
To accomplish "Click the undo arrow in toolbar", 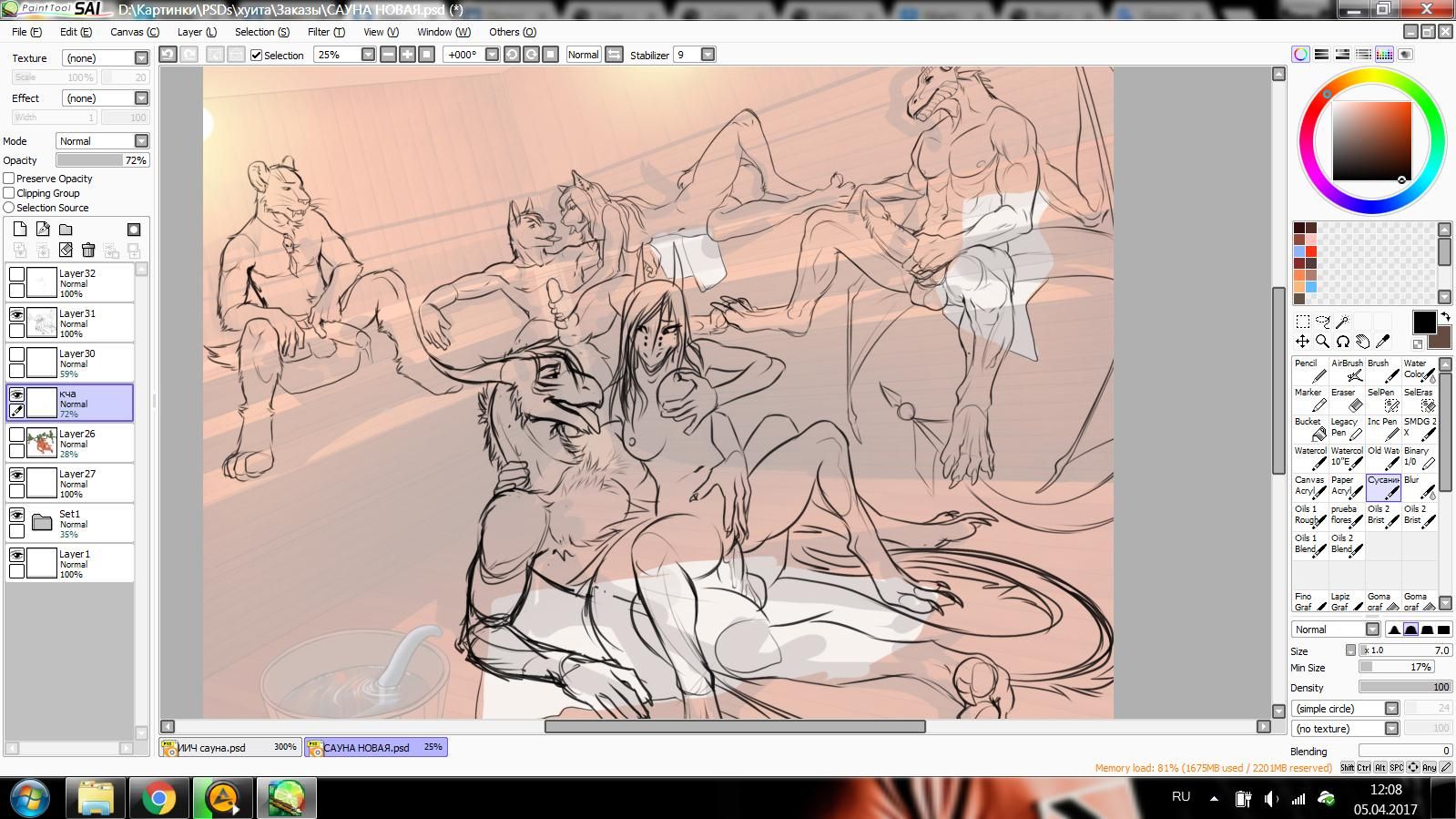I will 168,55.
